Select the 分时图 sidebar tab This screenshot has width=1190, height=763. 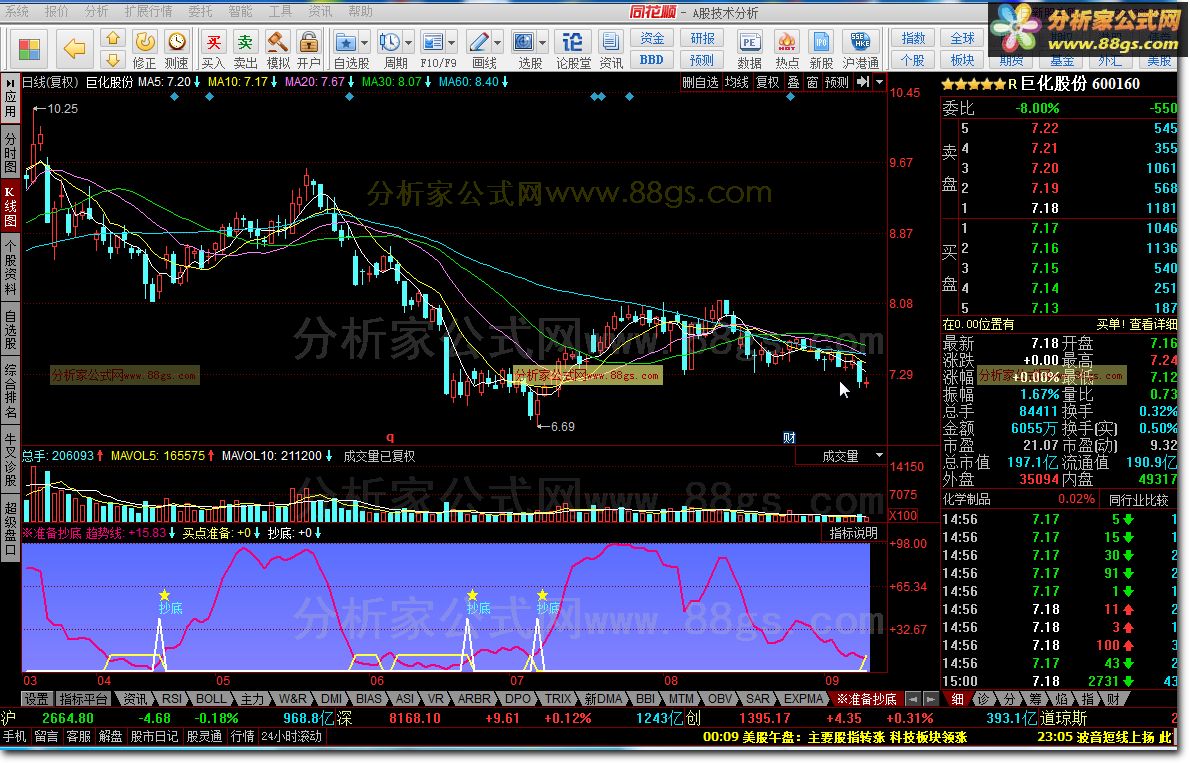click(10, 152)
